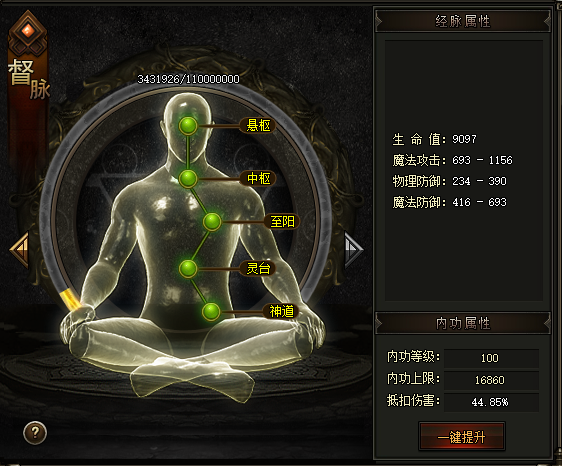Screen dimensions: 562x466
Task: Click the 经脉属性 panel header
Action: pos(463,22)
